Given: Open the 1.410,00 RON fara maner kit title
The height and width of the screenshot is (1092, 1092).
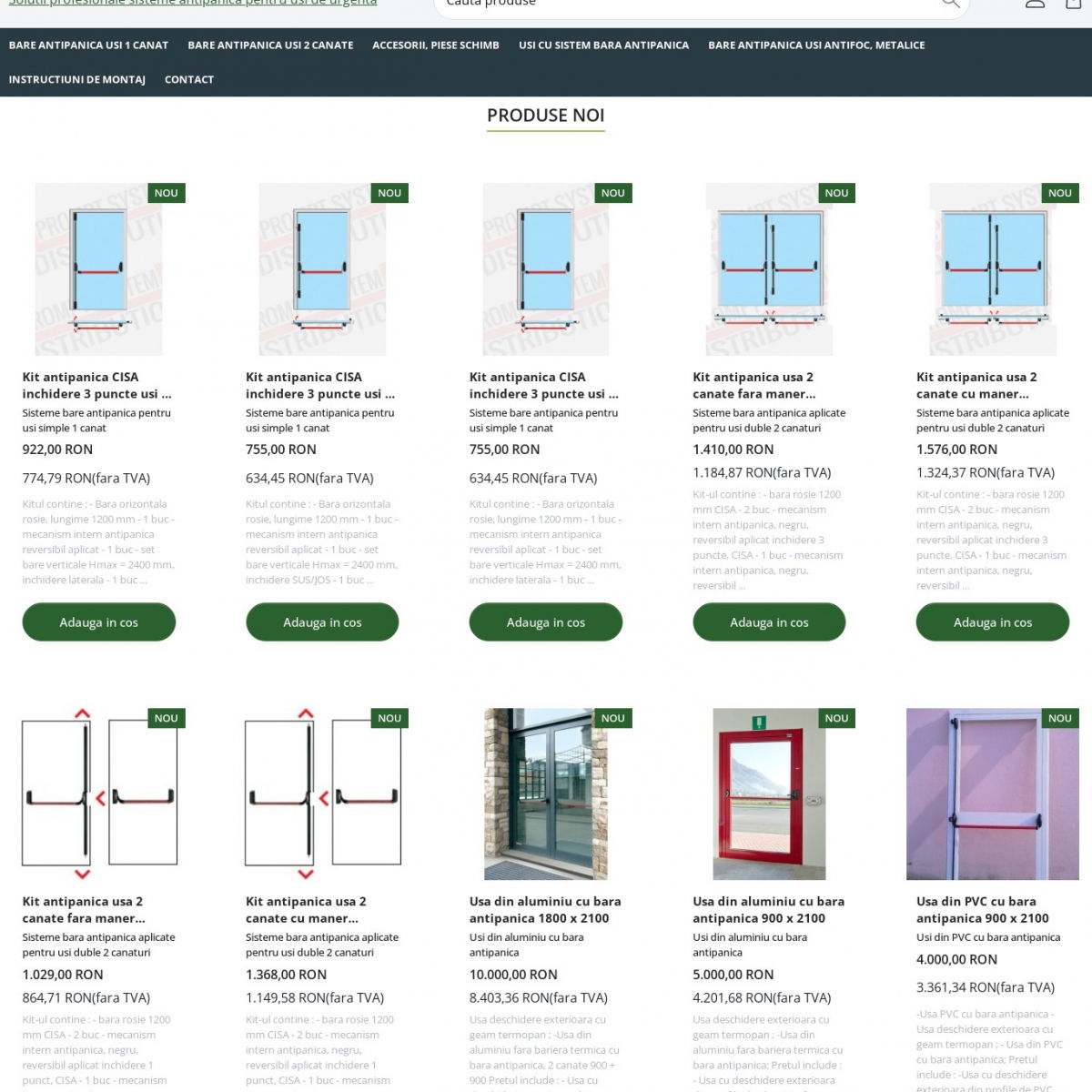Looking at the screenshot, I should (754, 385).
